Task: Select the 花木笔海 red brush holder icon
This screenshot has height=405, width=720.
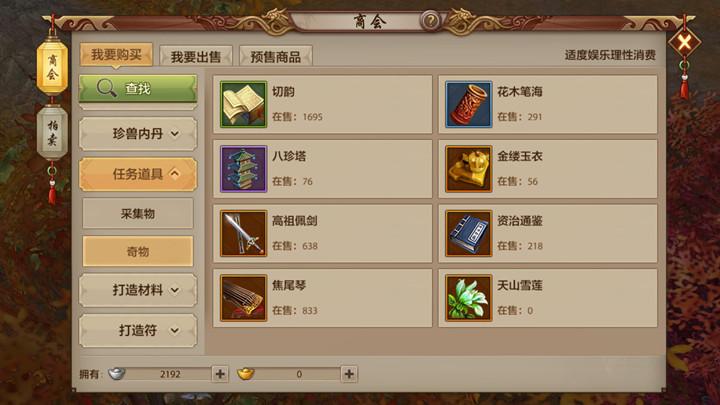Action: click(468, 104)
